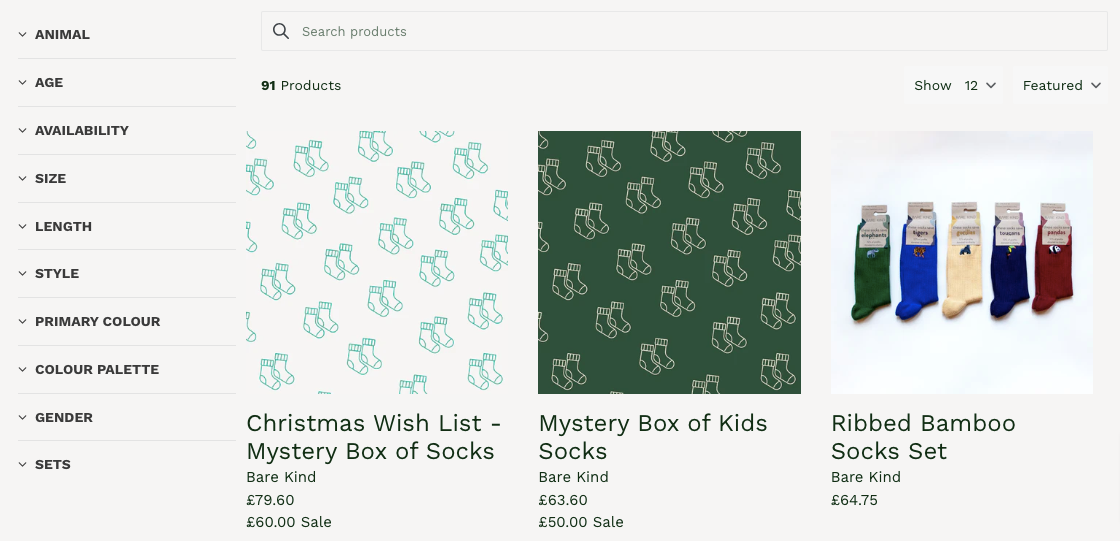This screenshot has width=1120, height=541.
Task: Open the green Mystery Box Kids Socks image
Action: (x=669, y=262)
